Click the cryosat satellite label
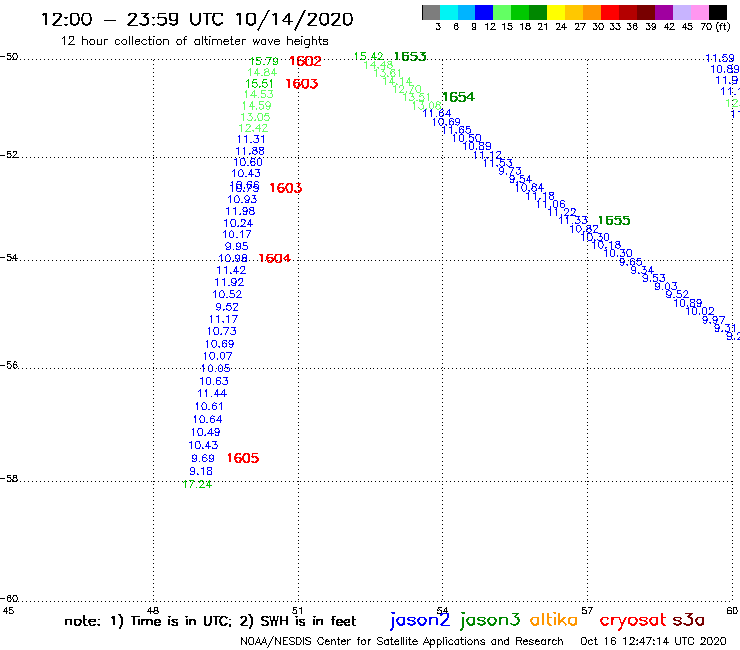The height and width of the screenshot is (650, 740). tap(633, 620)
